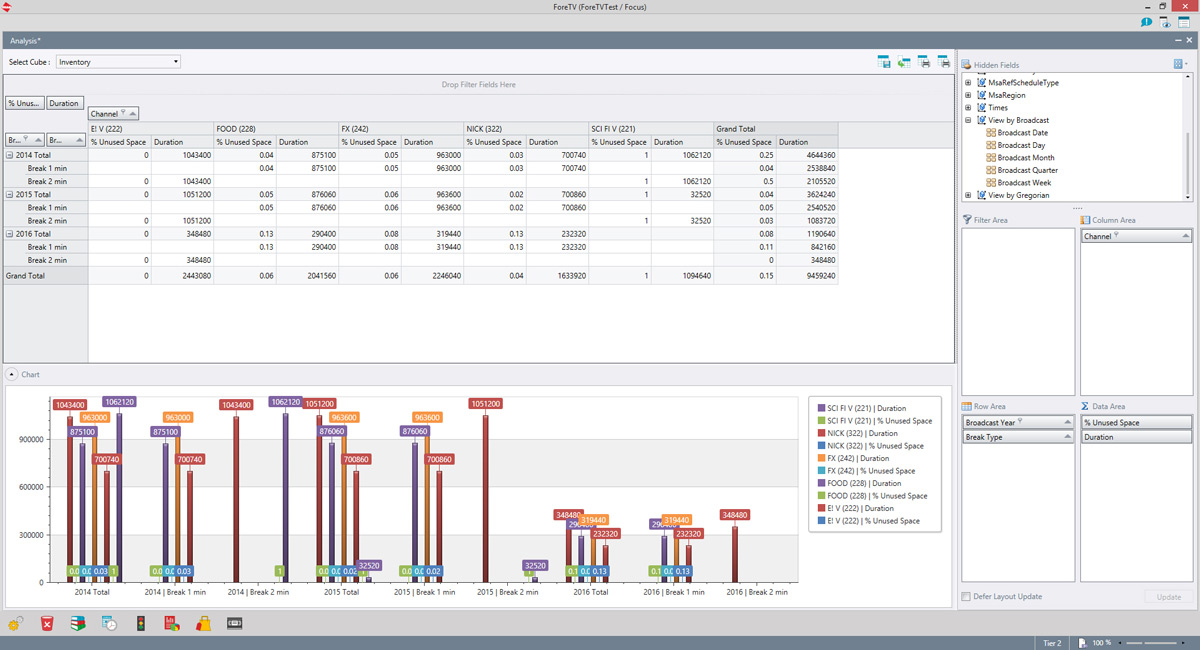
Task: Expand the View by Gregorian node
Action: [x=967, y=195]
